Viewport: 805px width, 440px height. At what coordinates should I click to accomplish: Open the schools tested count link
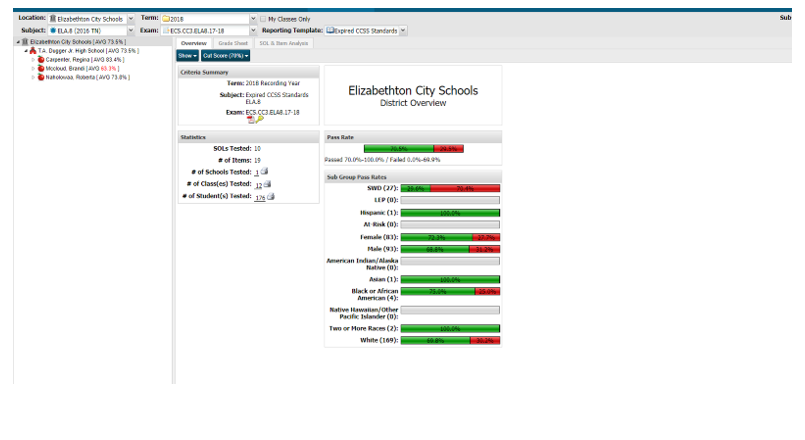point(257,173)
